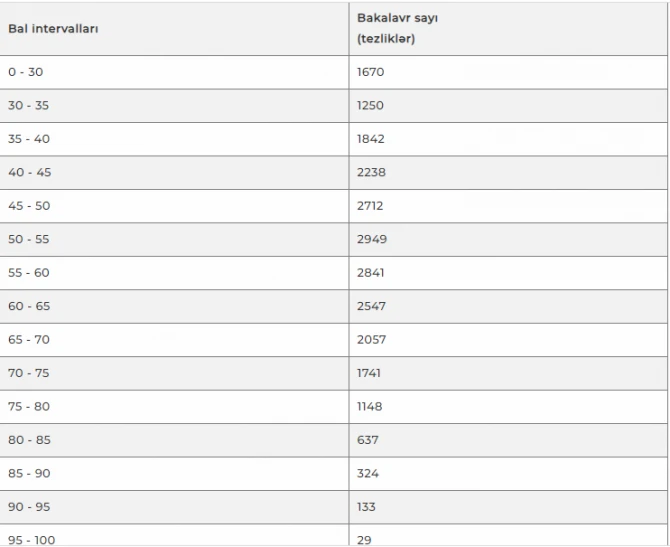Viewport: 670px width, 547px height.
Task: Select the 55 - 60 interval cell
Action: [174, 273]
